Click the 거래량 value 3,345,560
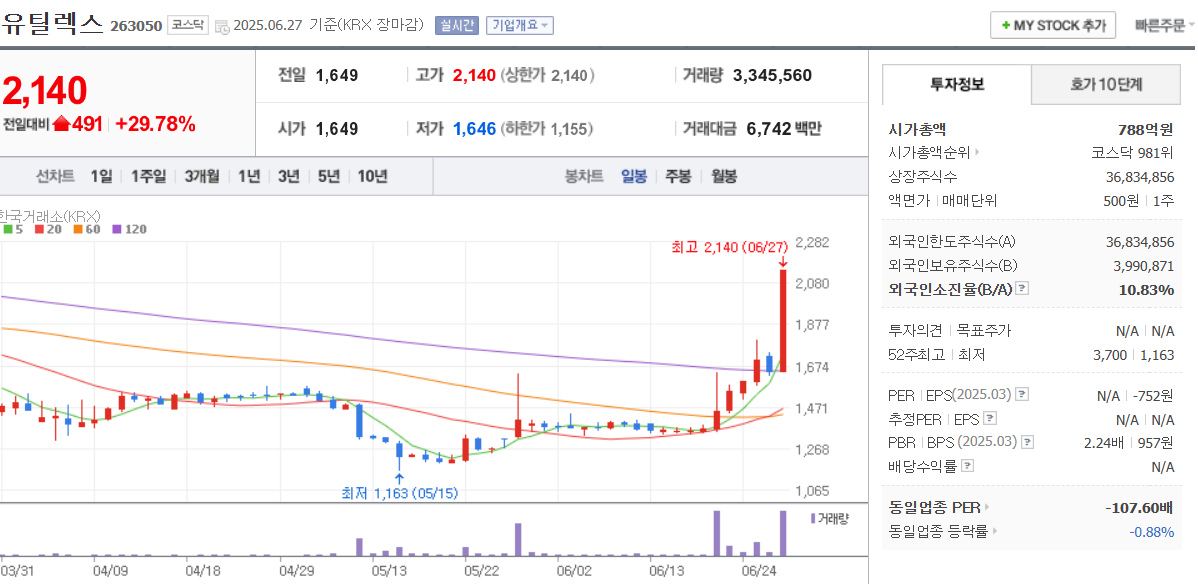Screen dimensions: 1198x584 tap(772, 76)
